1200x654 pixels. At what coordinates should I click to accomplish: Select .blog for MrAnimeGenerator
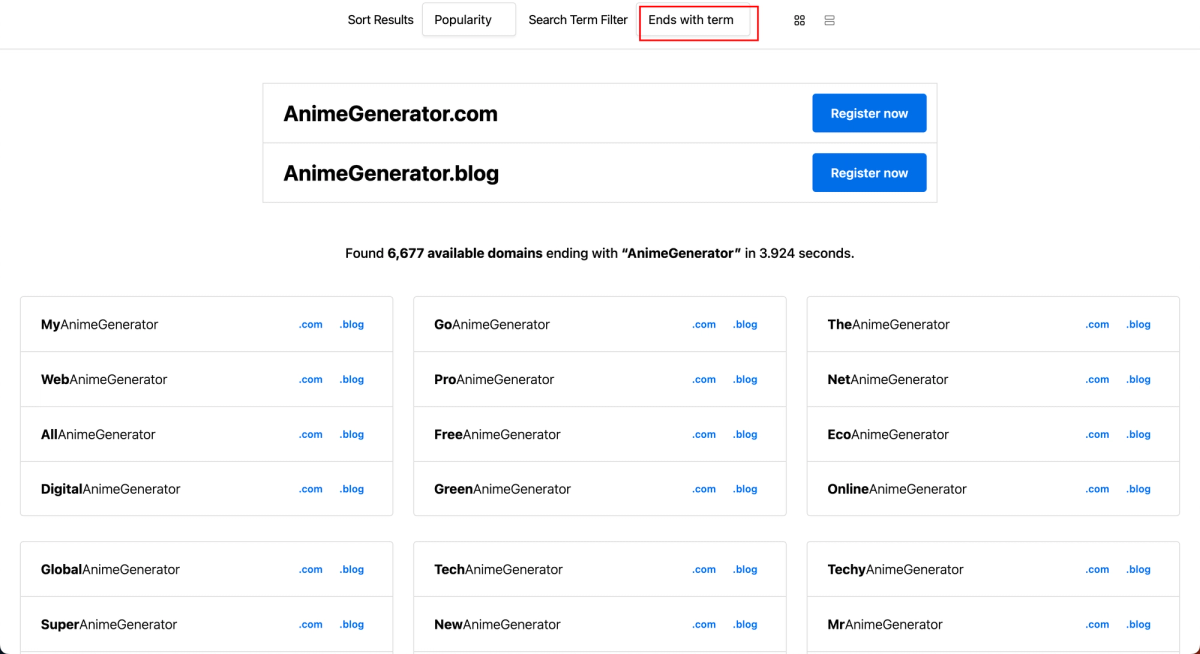pyautogui.click(x=1138, y=625)
